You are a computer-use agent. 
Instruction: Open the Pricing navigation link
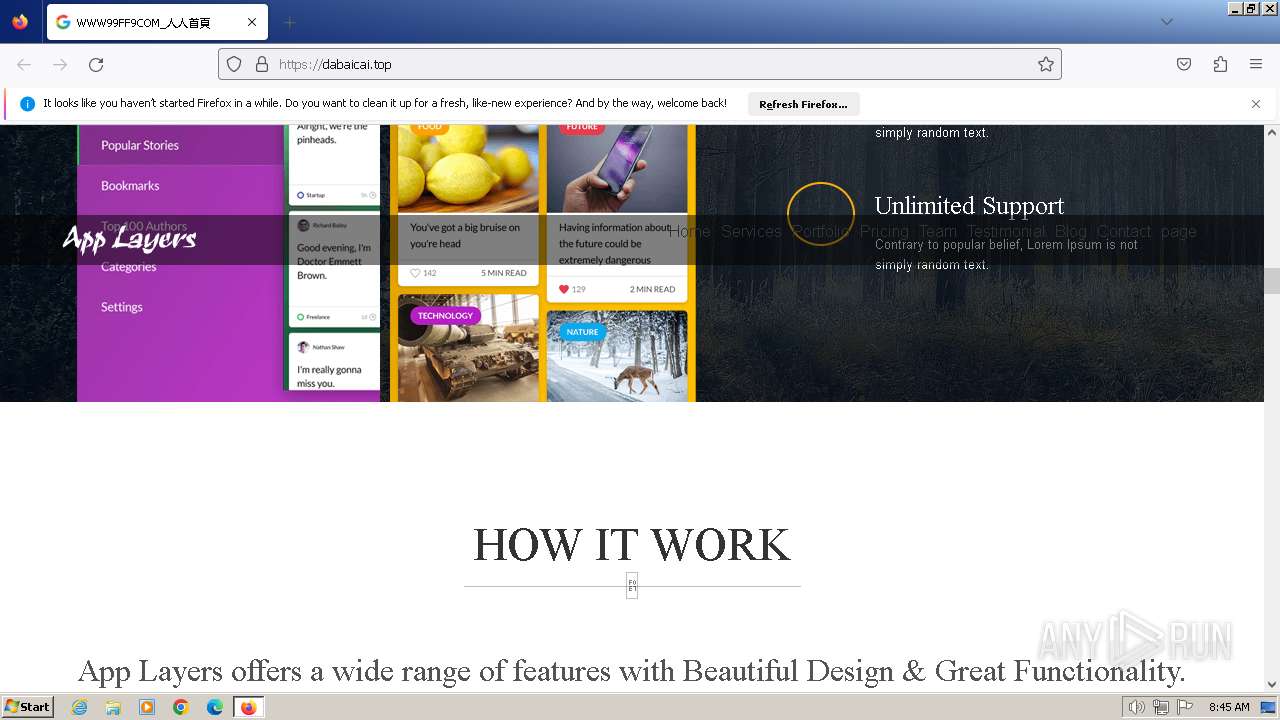(x=884, y=231)
